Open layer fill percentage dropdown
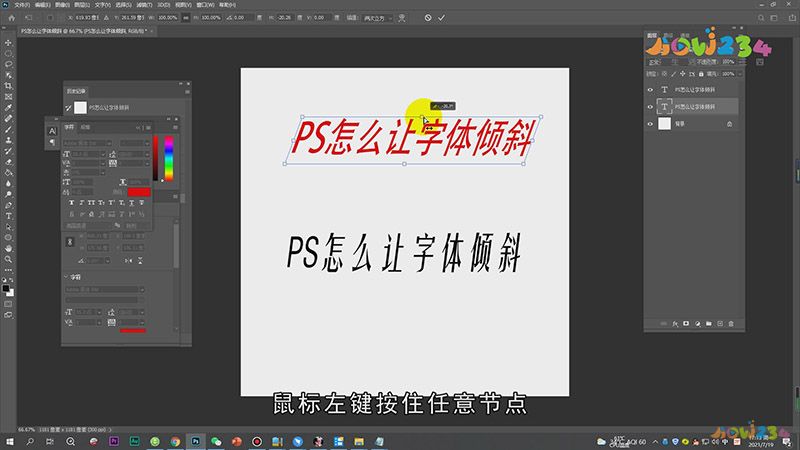 pyautogui.click(x=740, y=74)
